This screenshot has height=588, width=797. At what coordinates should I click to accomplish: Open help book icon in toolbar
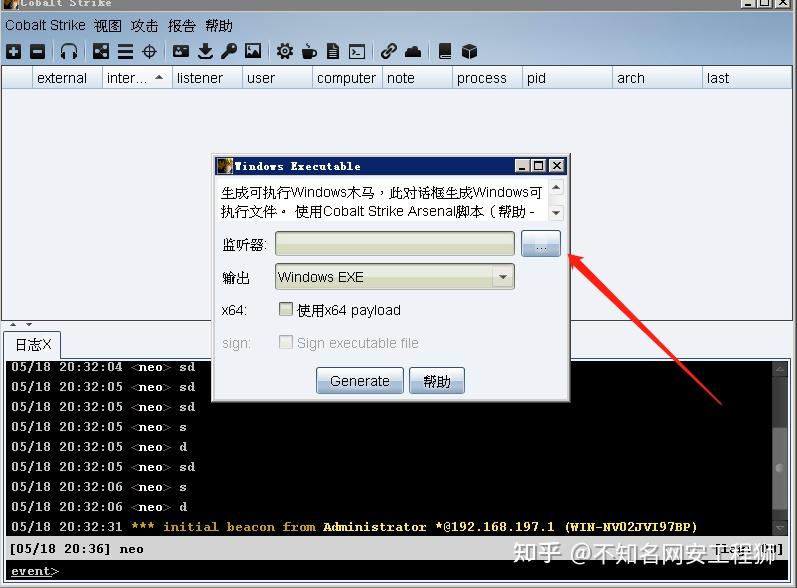click(x=445, y=51)
